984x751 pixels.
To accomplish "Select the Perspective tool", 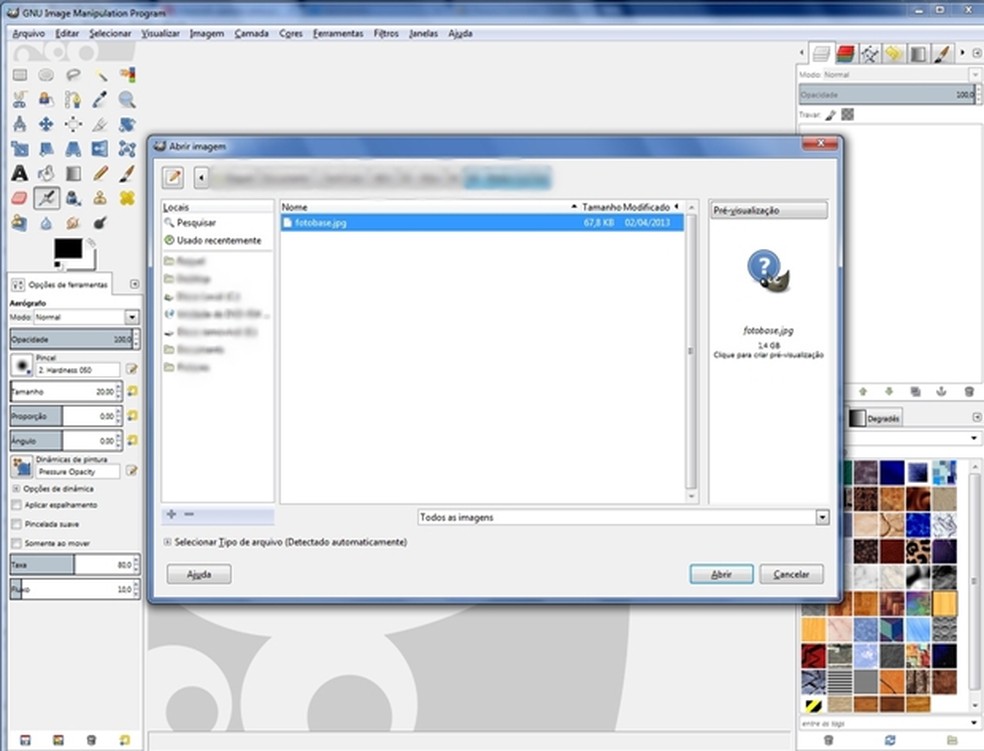I will click(x=73, y=149).
